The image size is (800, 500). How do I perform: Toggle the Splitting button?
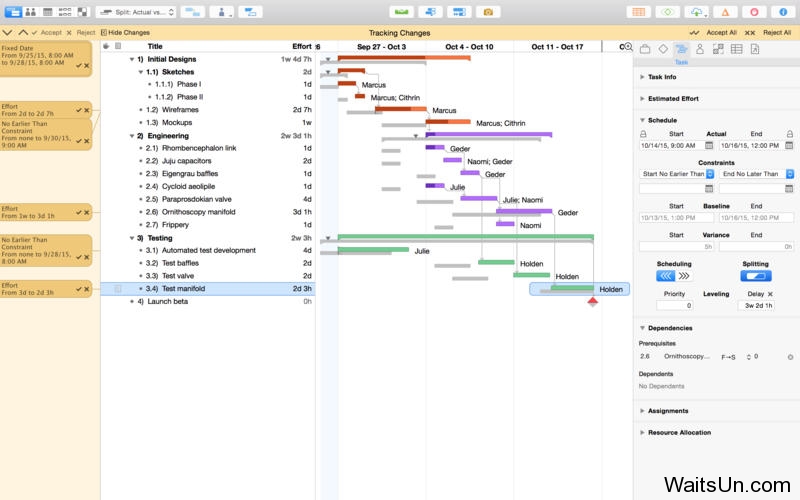(756, 276)
